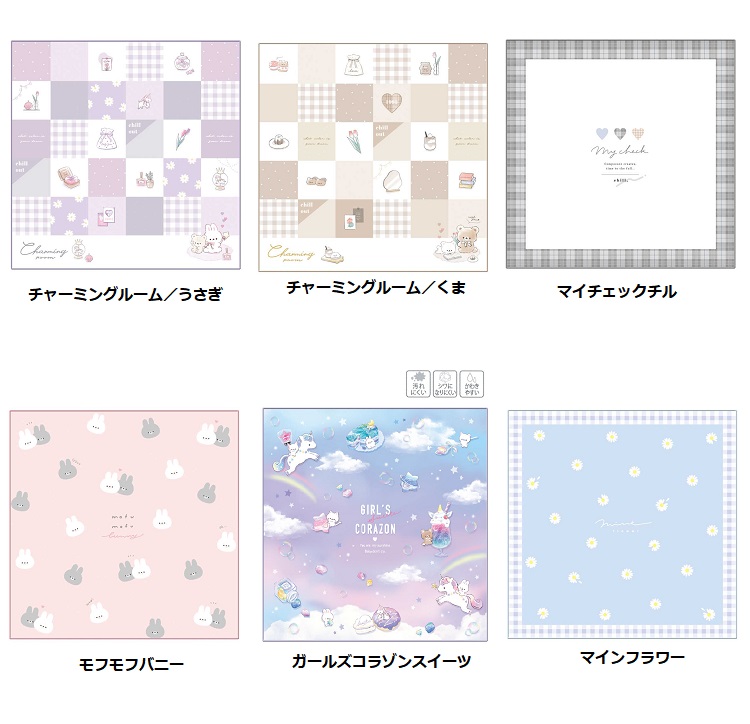
Task: Select the pink Mofu Mofu Bunny design
Action: pyautogui.click(x=124, y=524)
